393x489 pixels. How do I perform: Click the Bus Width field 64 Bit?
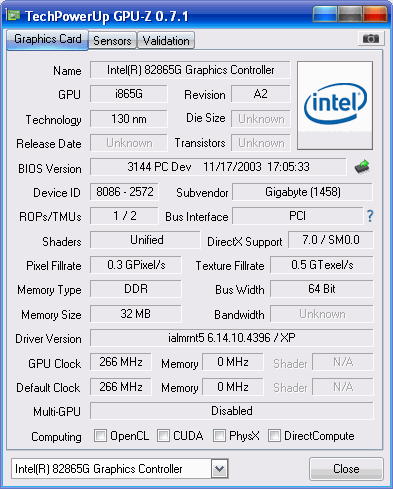[322, 289]
